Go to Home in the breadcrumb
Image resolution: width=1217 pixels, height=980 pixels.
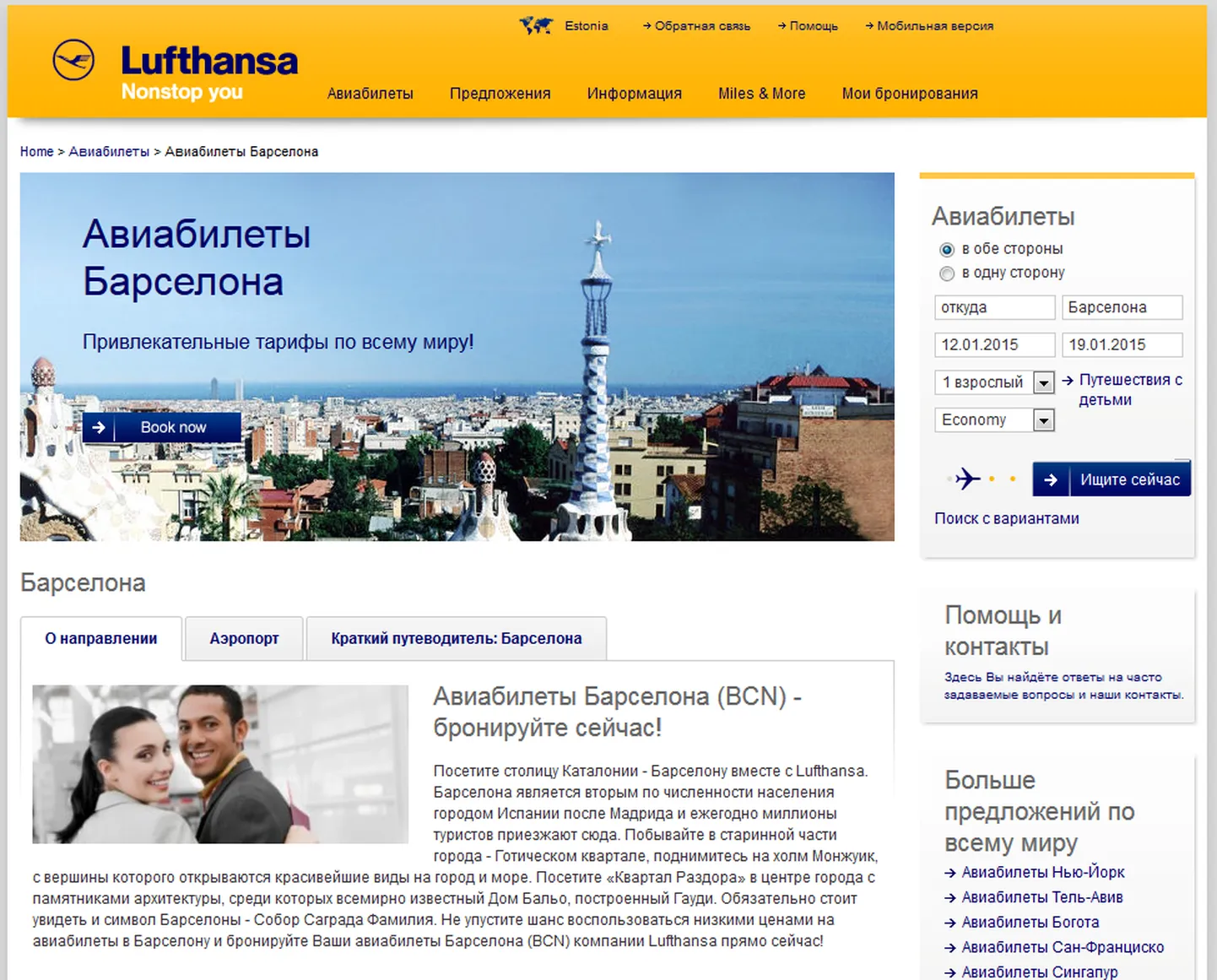[36, 152]
